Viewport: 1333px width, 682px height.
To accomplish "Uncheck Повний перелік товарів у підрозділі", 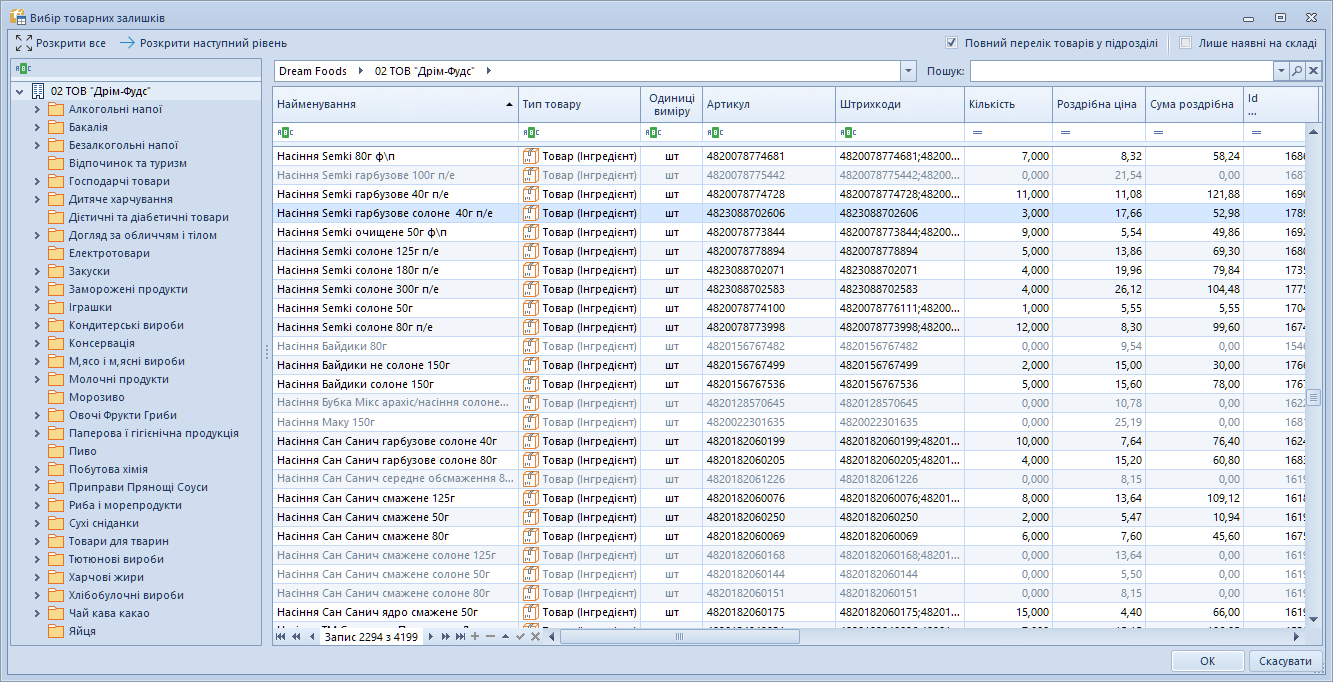I will (952, 43).
